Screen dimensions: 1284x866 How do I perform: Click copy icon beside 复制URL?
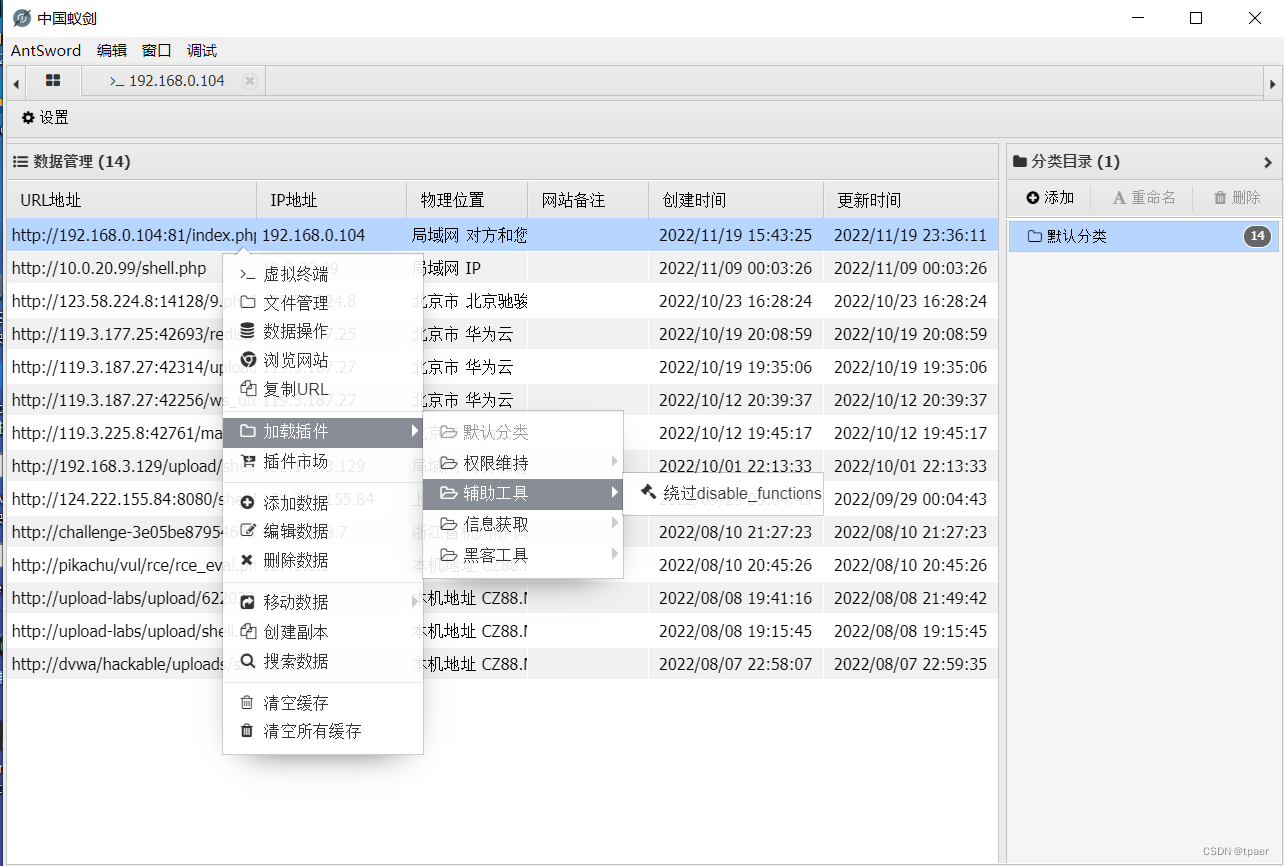[x=248, y=389]
